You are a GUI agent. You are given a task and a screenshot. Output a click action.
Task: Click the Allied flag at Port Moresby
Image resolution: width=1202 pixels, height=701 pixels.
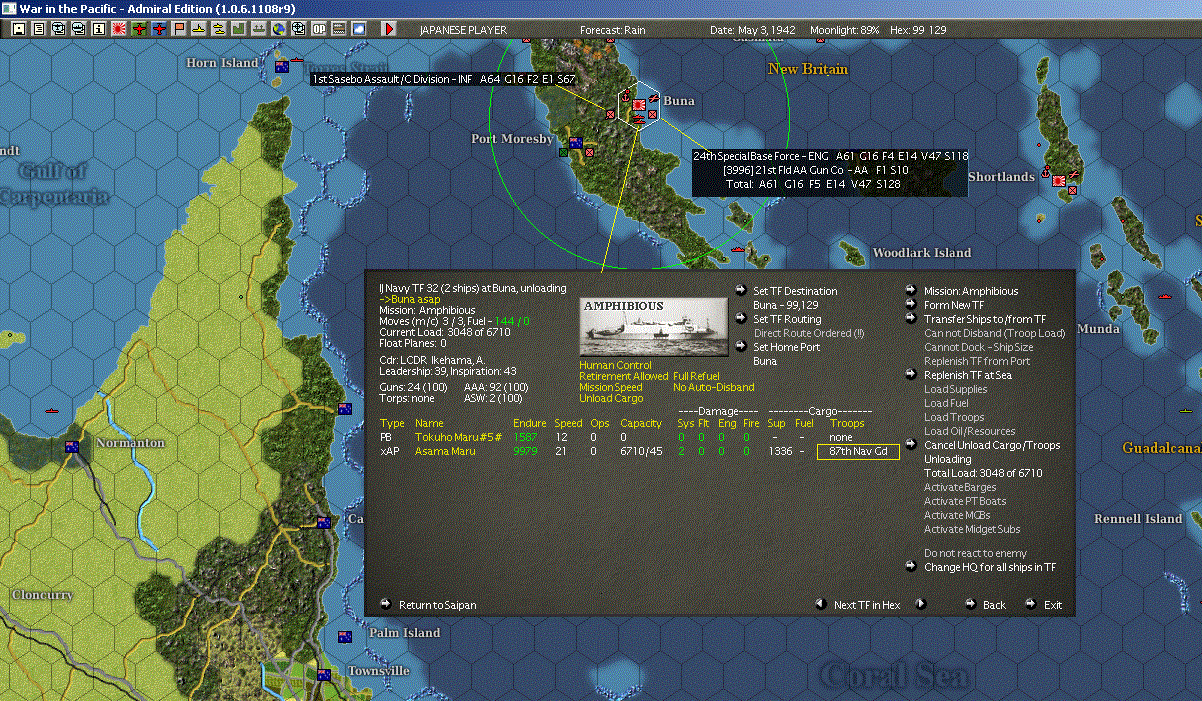pos(576,143)
